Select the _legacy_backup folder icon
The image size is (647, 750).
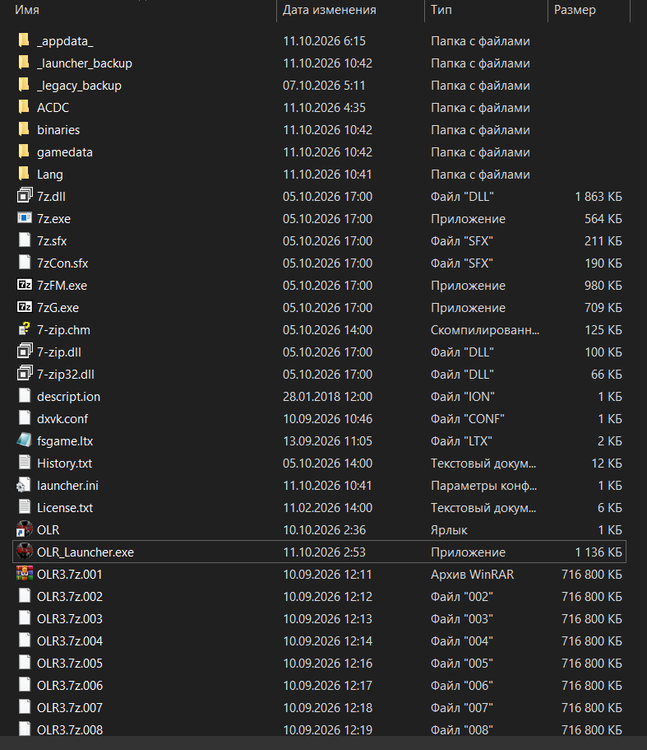24,85
